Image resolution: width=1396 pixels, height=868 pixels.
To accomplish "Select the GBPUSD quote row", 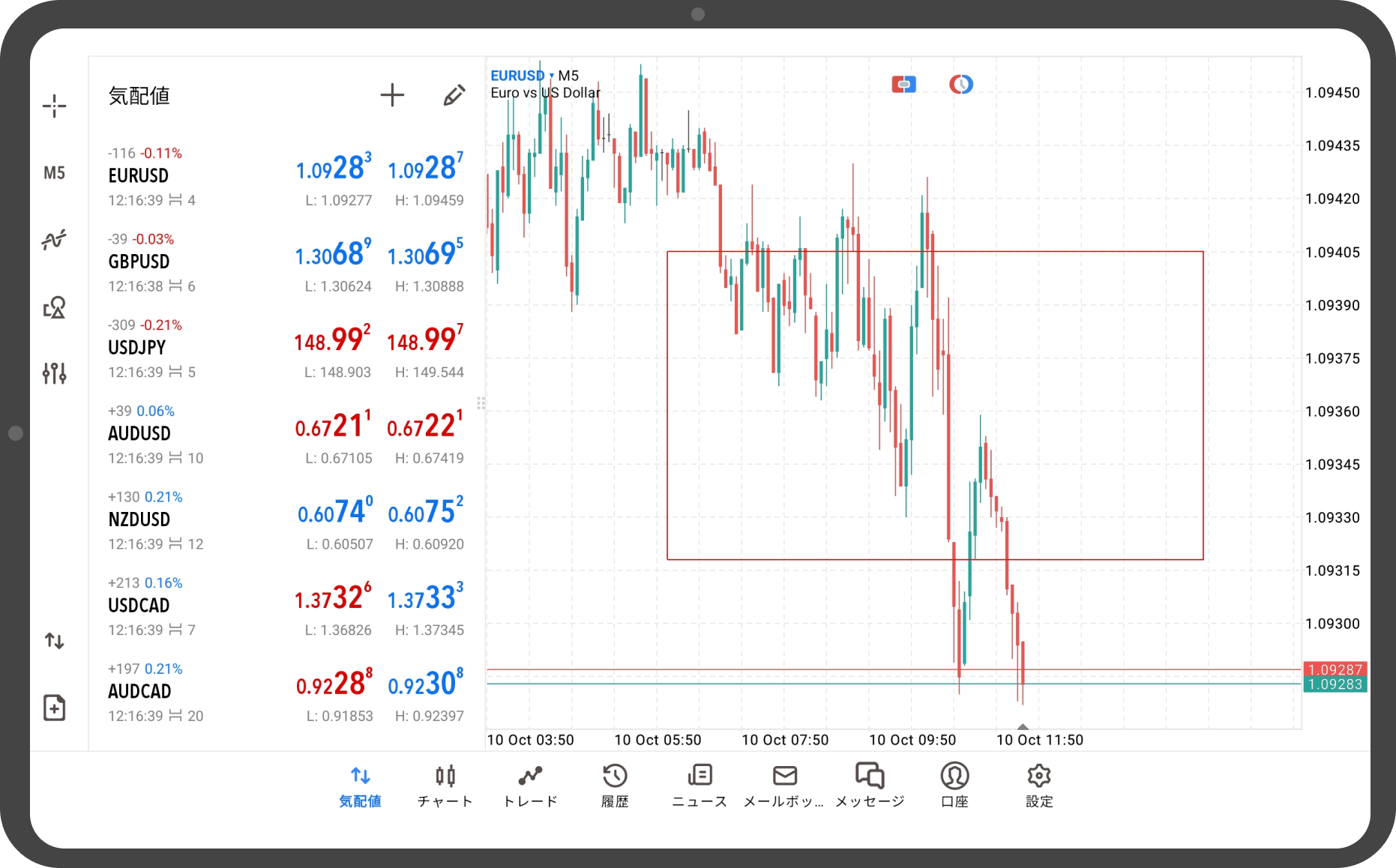I will pos(285,262).
